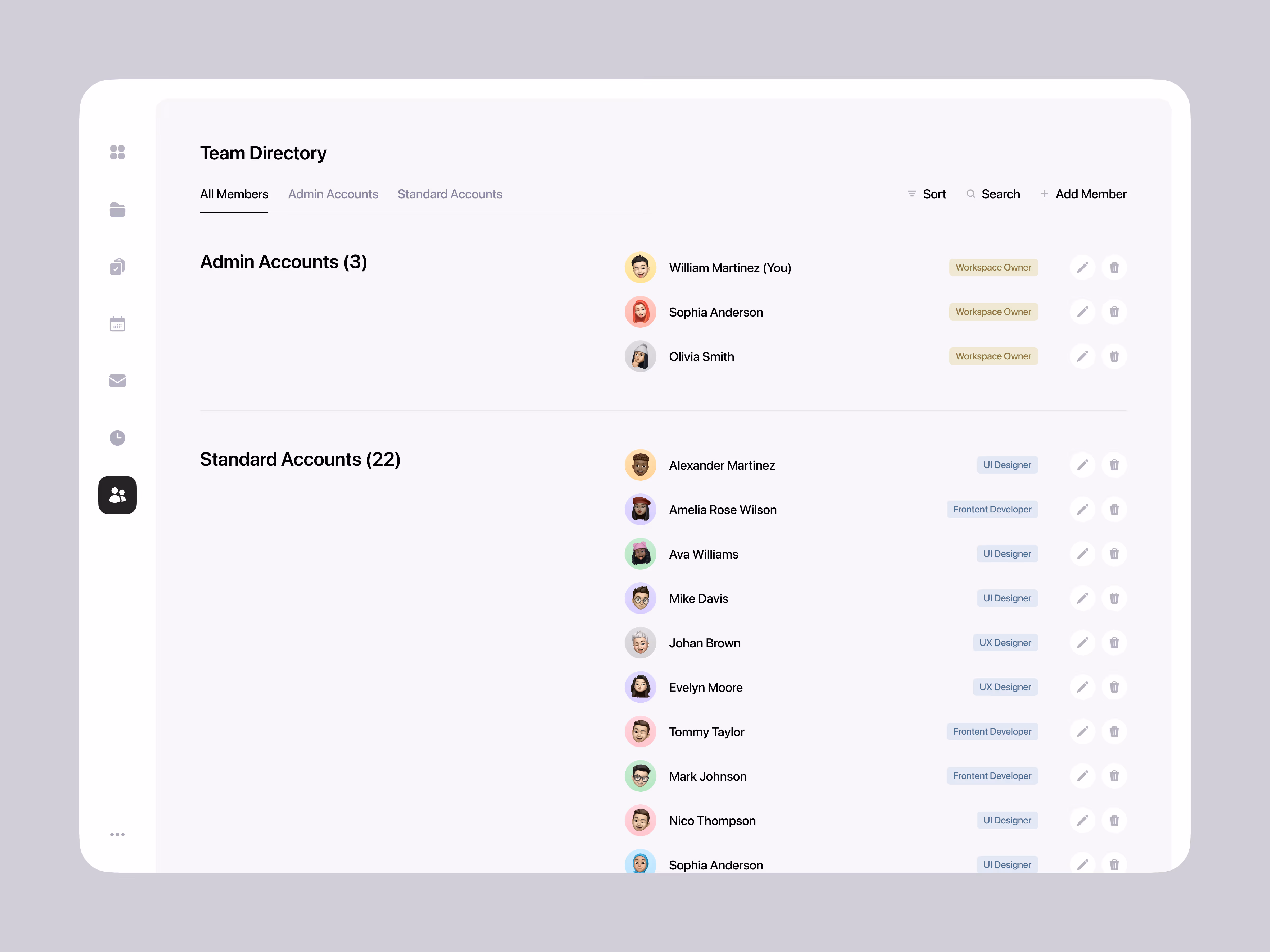The image size is (1270, 952).
Task: Click Ava Williams' UI Designer role badge
Action: [x=1007, y=554]
